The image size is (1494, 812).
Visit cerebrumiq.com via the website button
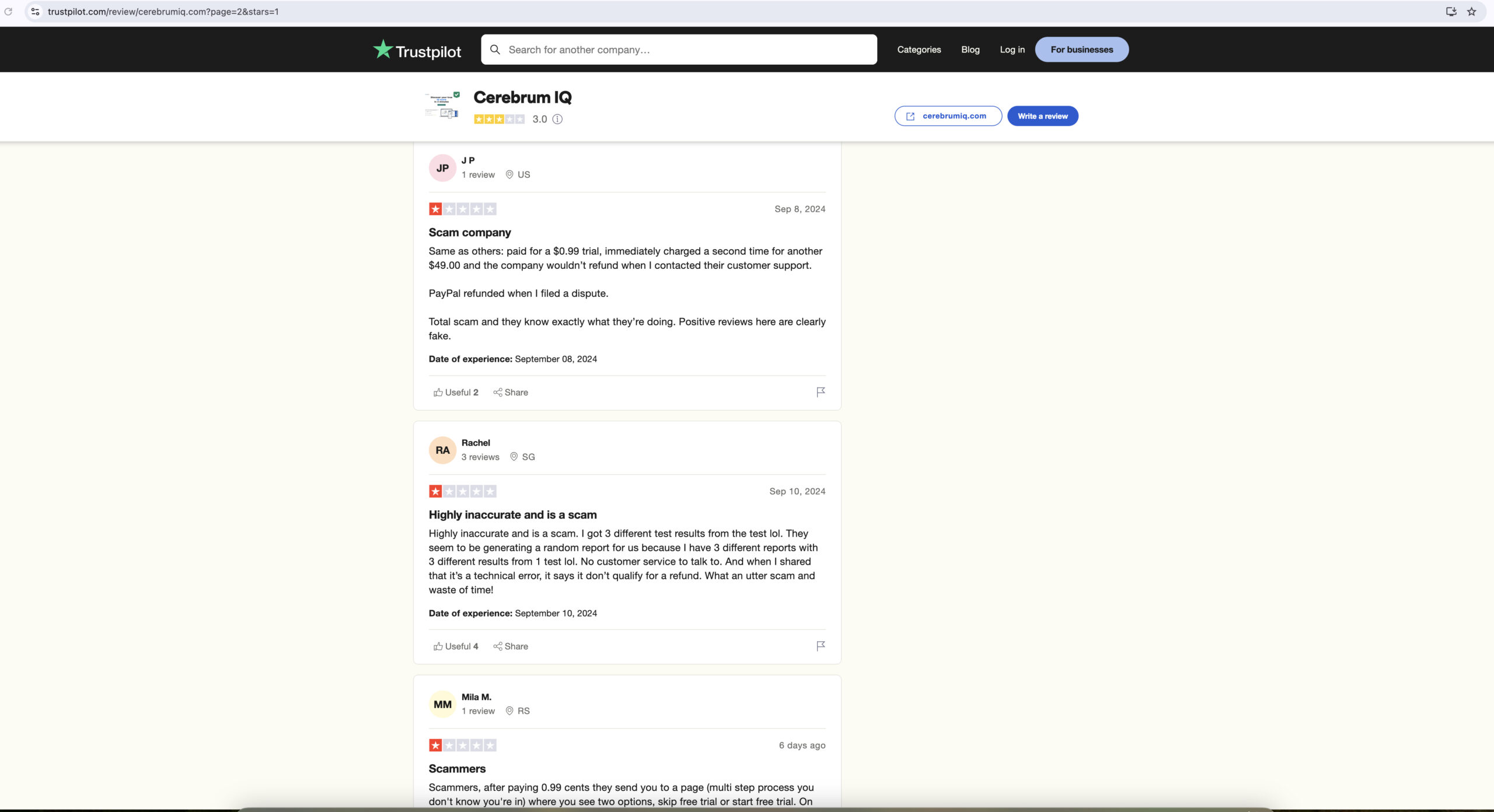point(948,116)
